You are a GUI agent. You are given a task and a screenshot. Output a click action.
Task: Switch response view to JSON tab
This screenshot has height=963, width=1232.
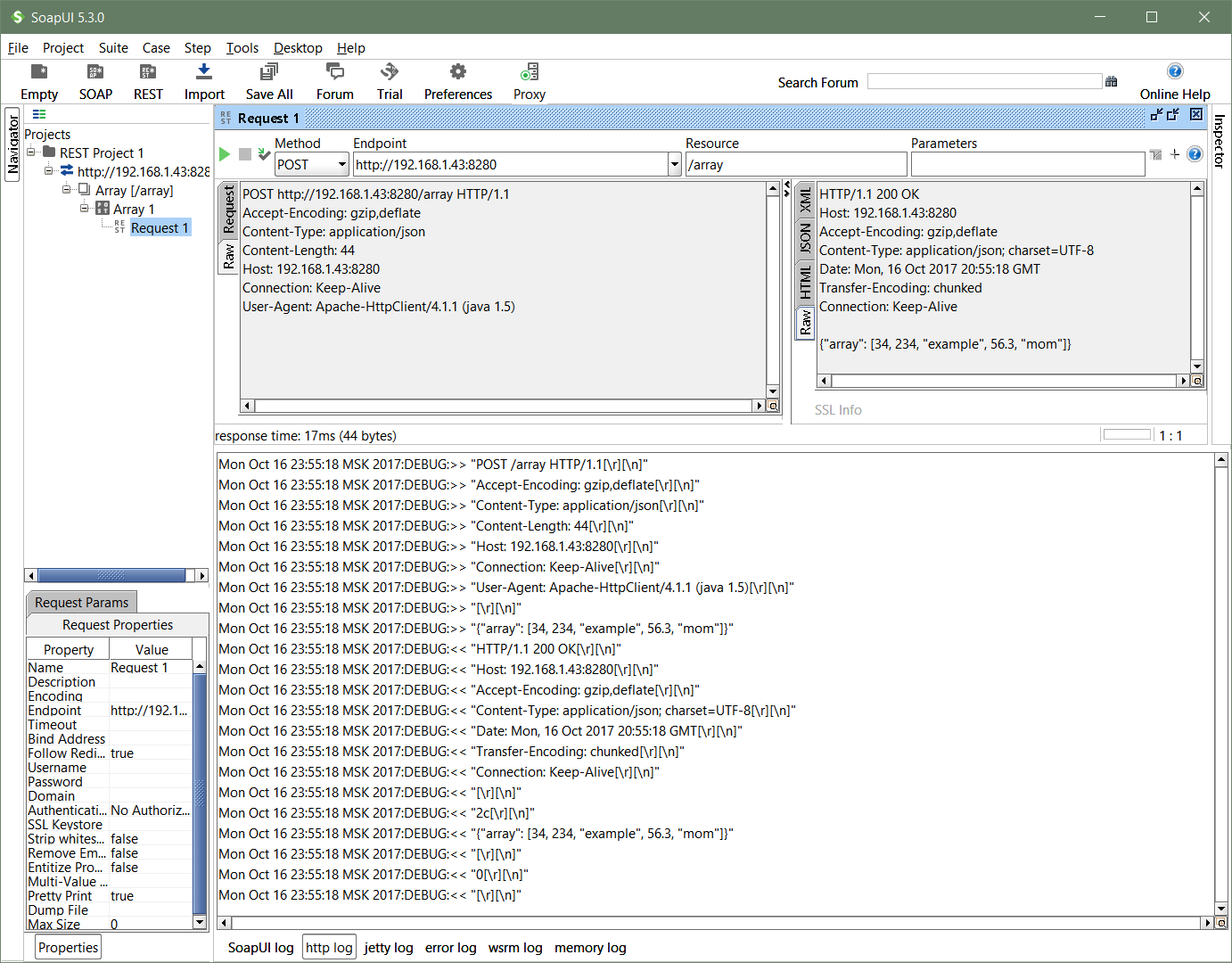(805, 238)
